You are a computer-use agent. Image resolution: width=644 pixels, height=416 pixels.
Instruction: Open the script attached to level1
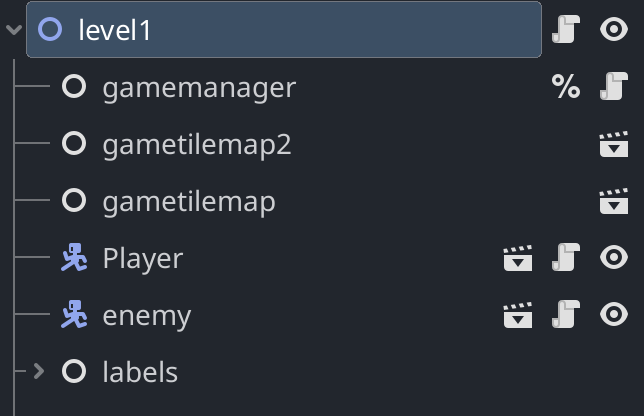click(566, 29)
